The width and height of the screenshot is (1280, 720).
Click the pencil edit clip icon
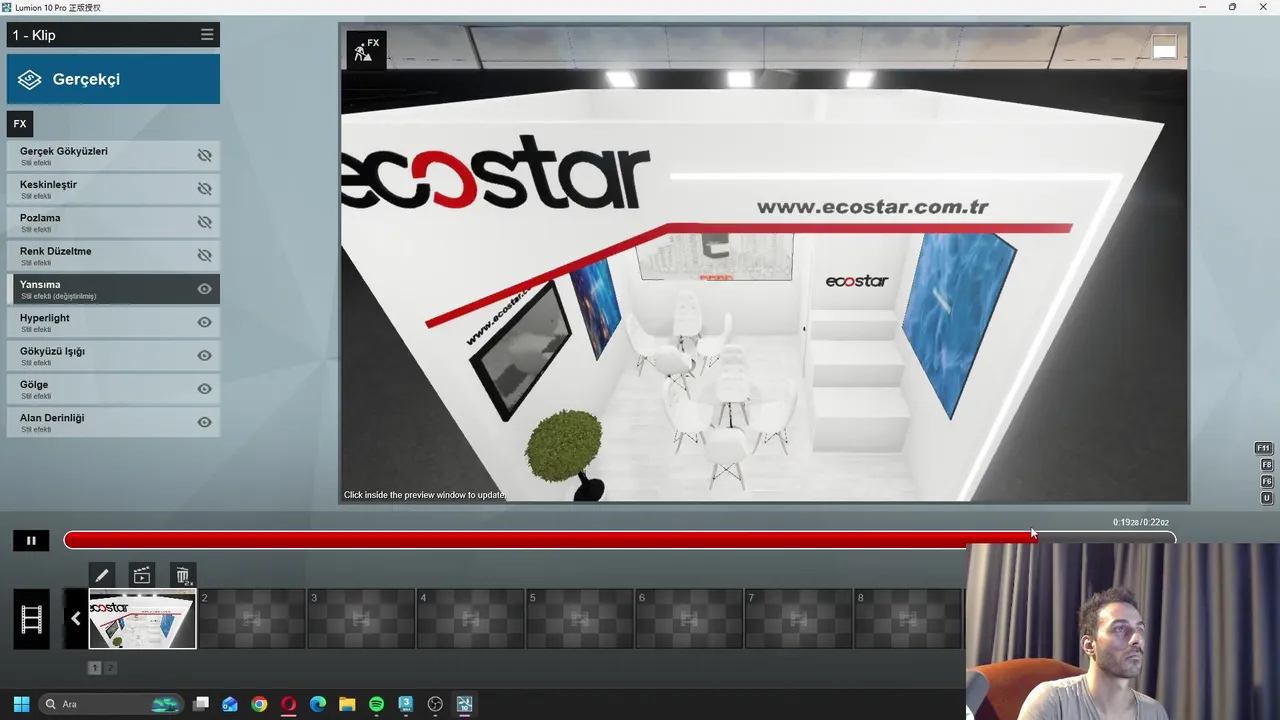tap(101, 575)
